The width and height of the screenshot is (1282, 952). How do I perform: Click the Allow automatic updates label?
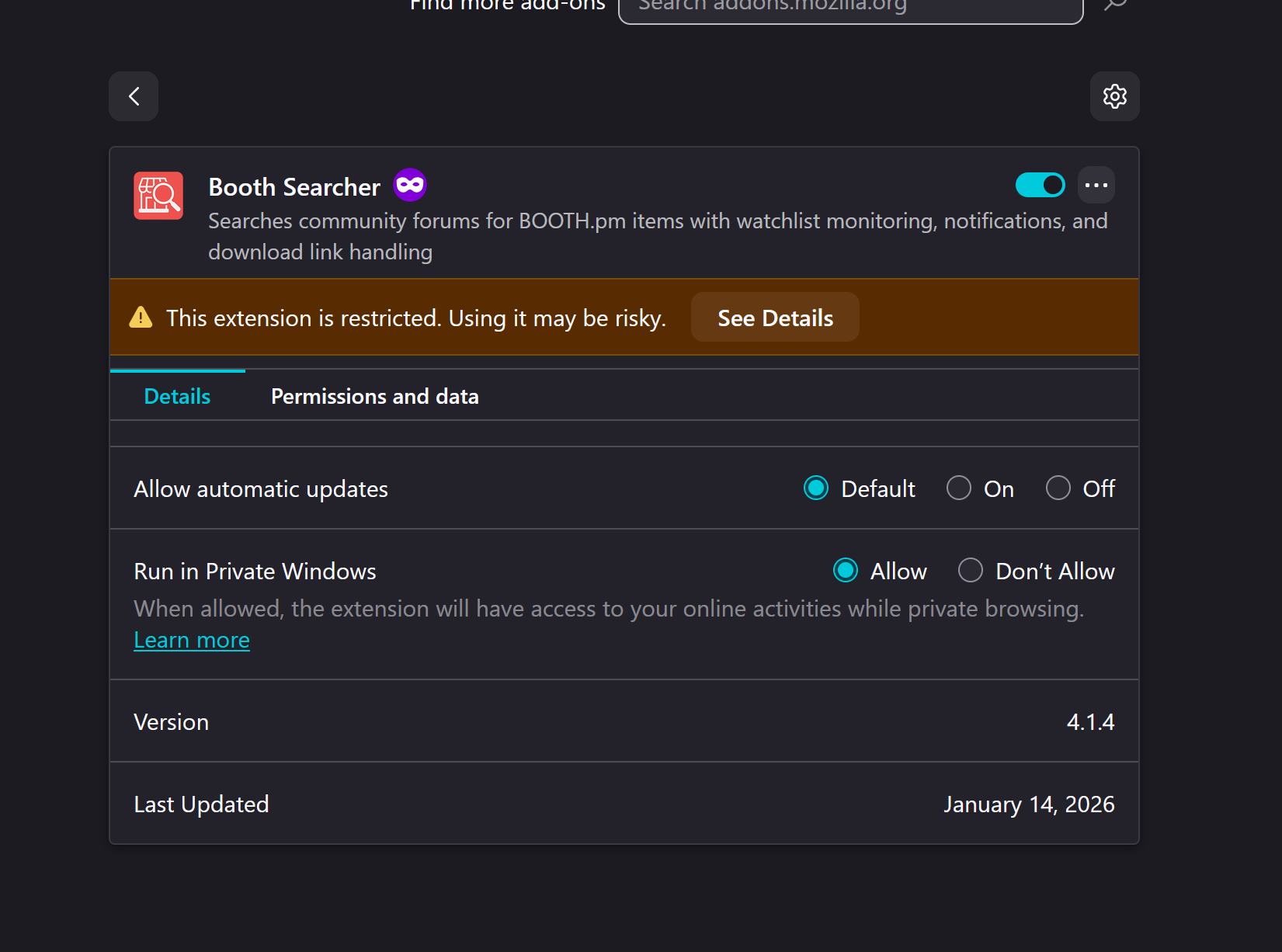[261, 489]
